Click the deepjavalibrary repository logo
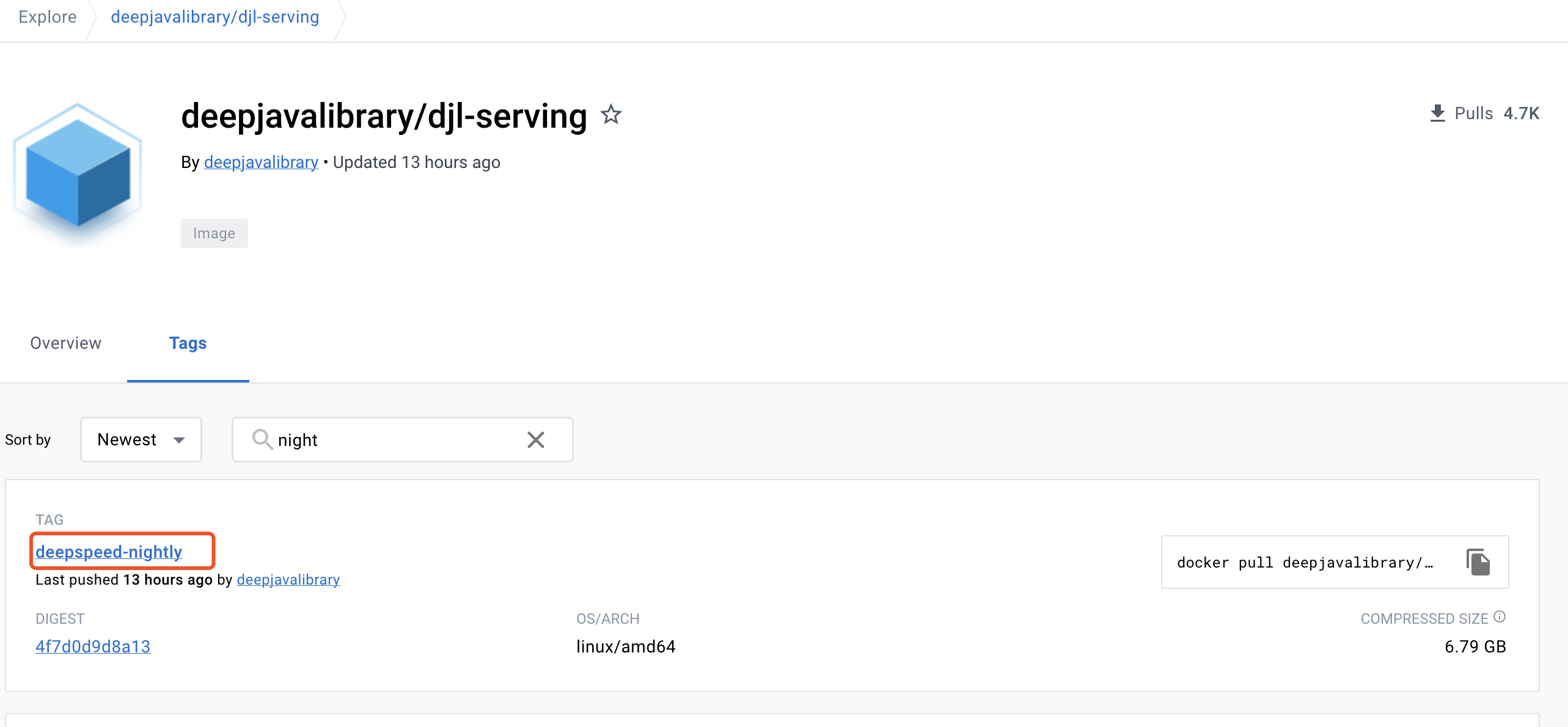This screenshot has width=1568, height=727. [78, 172]
